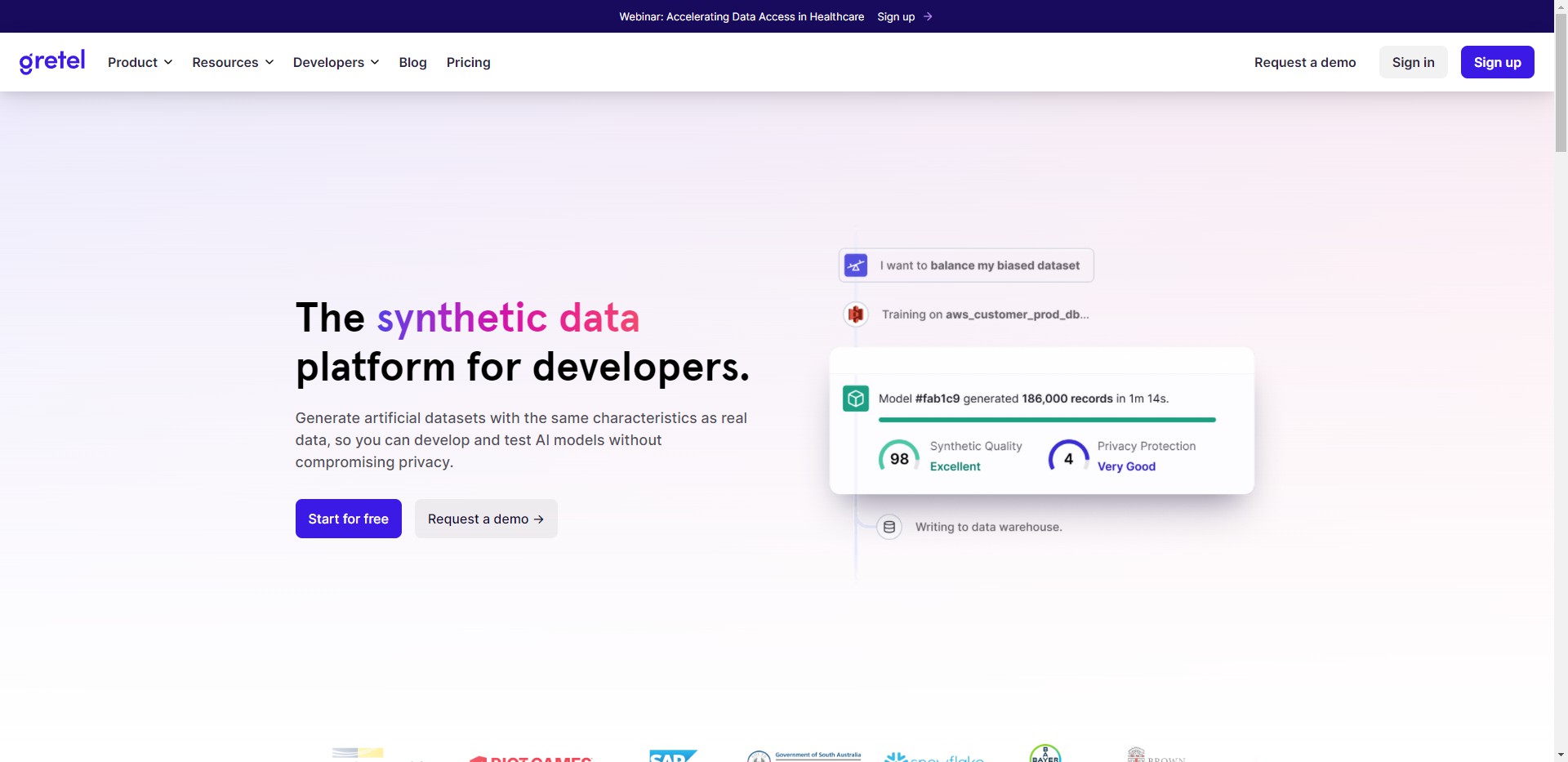Click the Bayer logo

tap(1045, 755)
